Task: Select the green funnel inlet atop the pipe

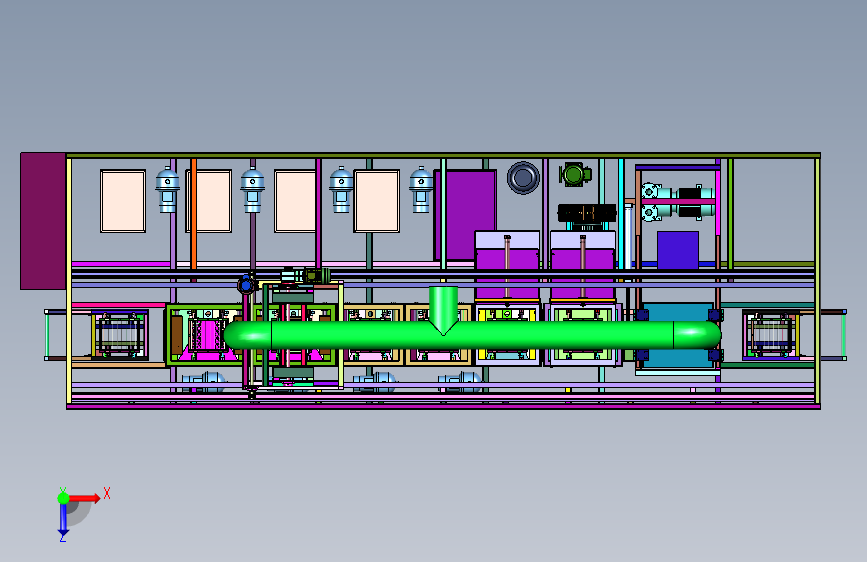Action: click(443, 310)
